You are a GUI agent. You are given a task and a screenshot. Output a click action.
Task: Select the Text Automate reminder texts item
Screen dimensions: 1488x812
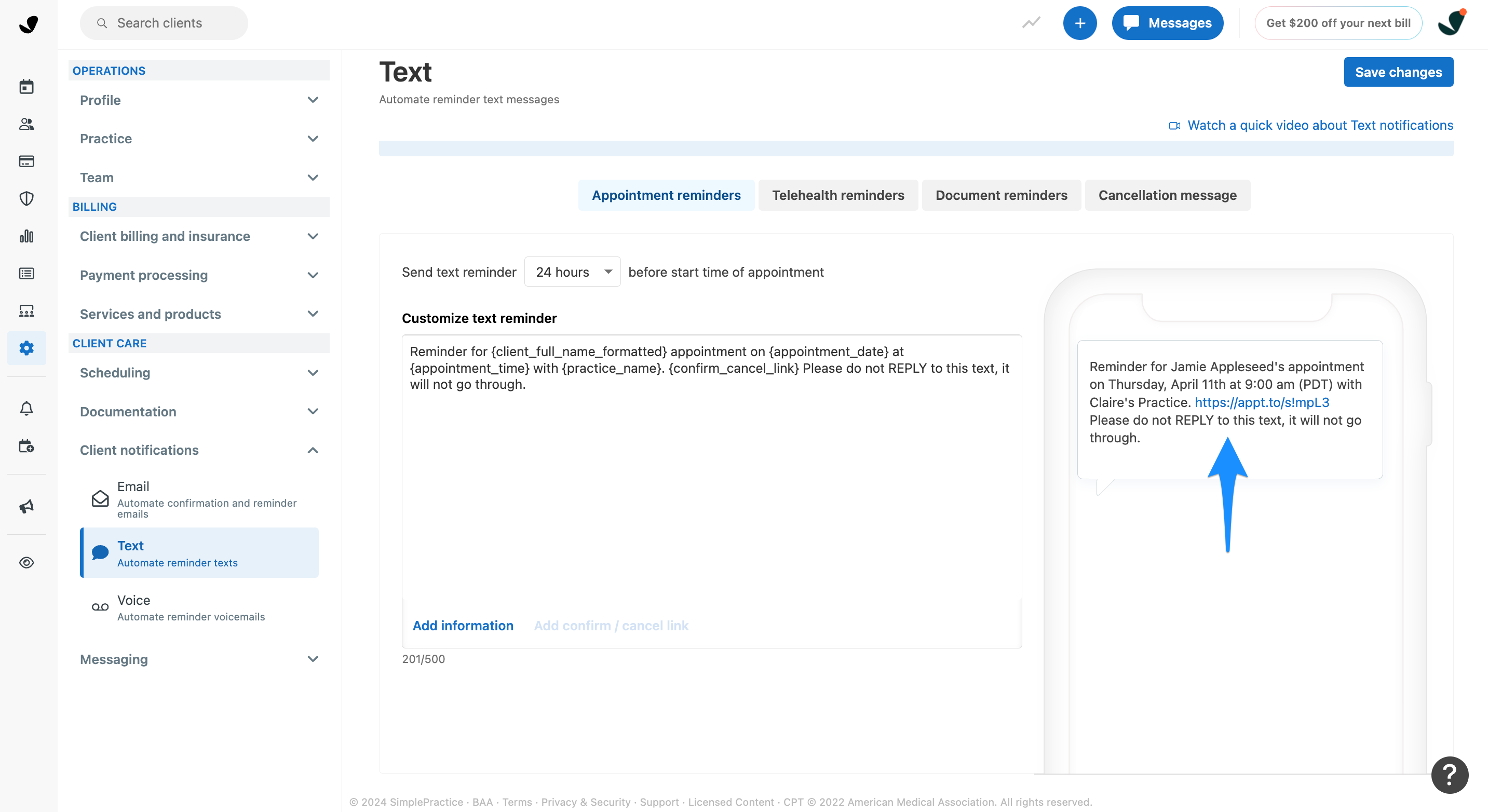click(199, 553)
